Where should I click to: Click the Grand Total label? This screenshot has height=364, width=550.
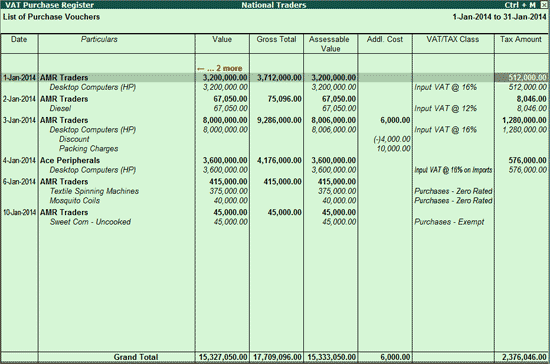tap(136, 357)
